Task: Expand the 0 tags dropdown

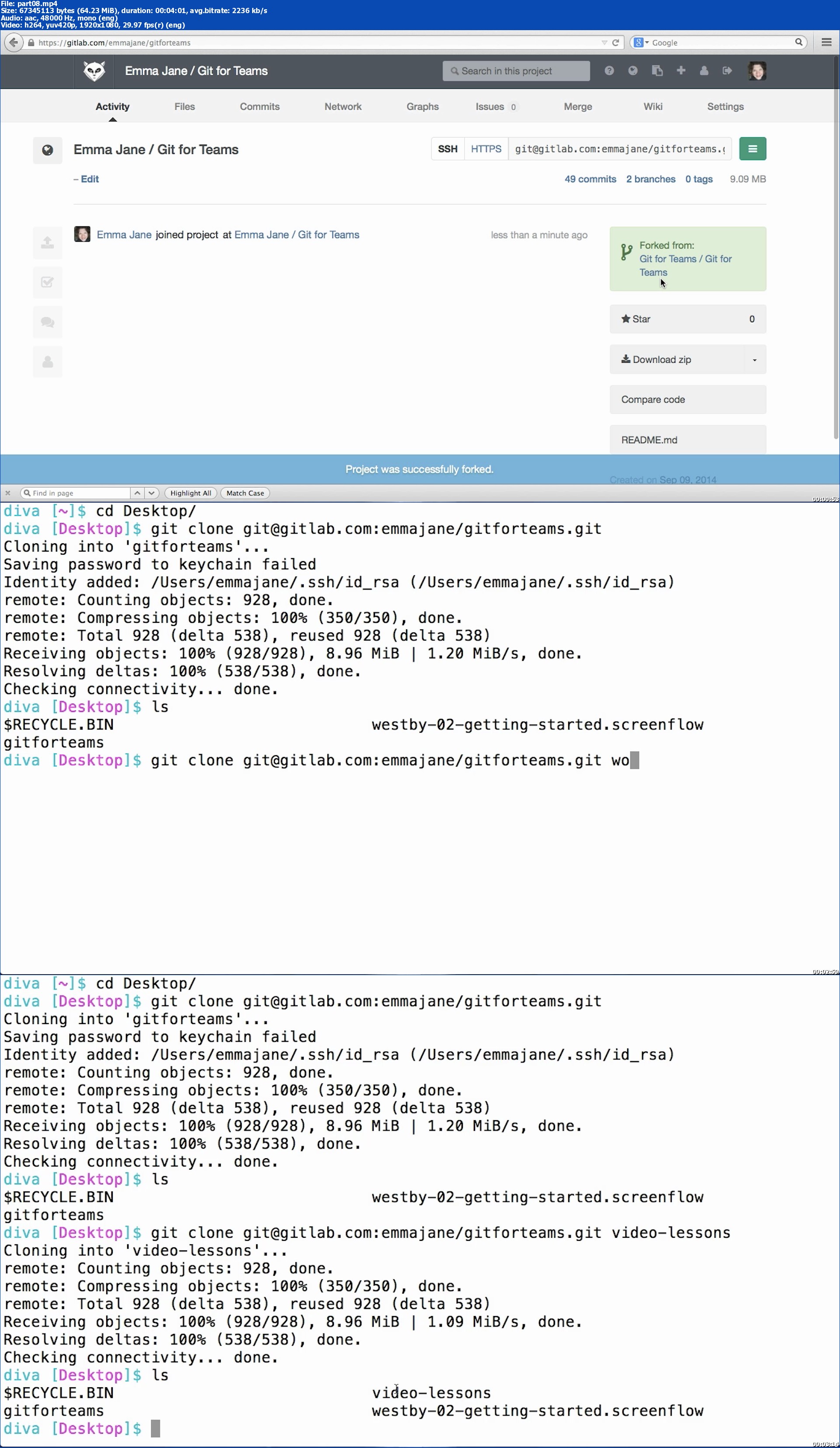Action: 698,179
